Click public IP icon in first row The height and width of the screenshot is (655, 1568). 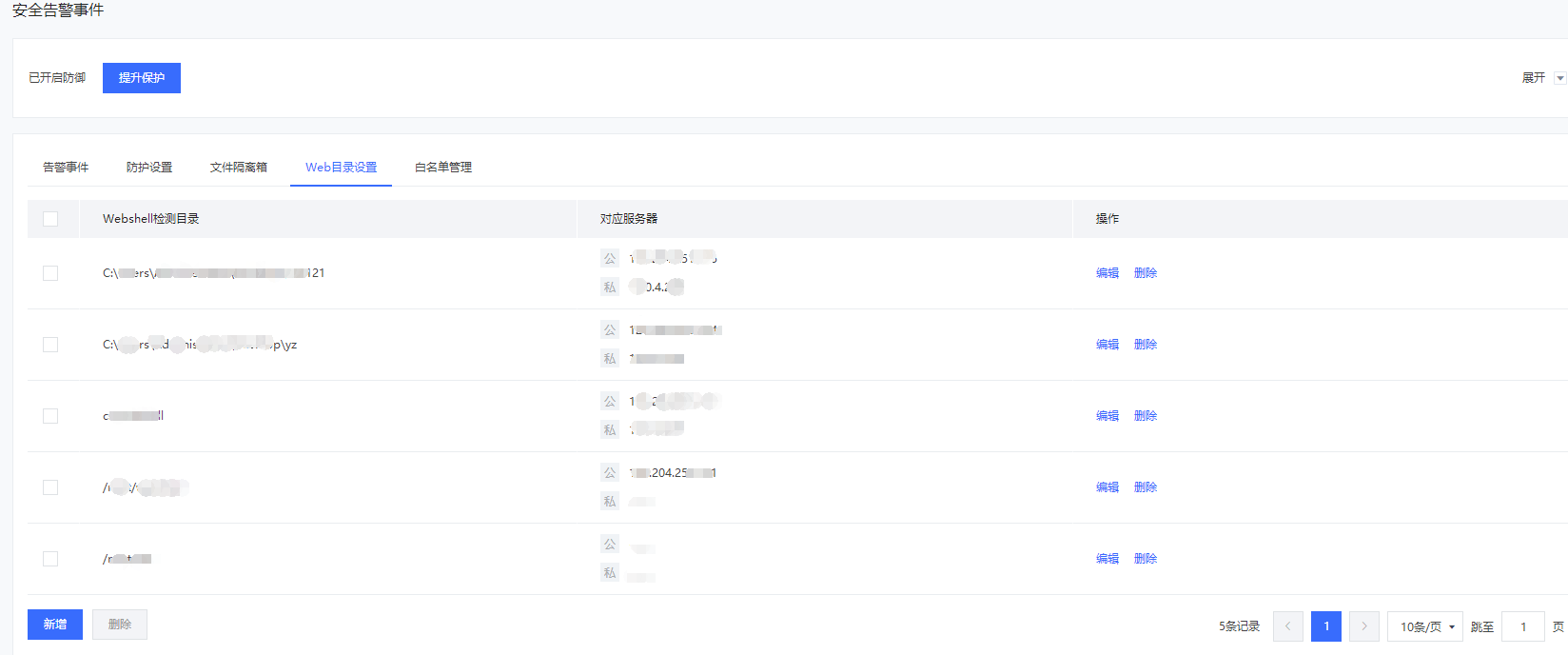coord(610,258)
